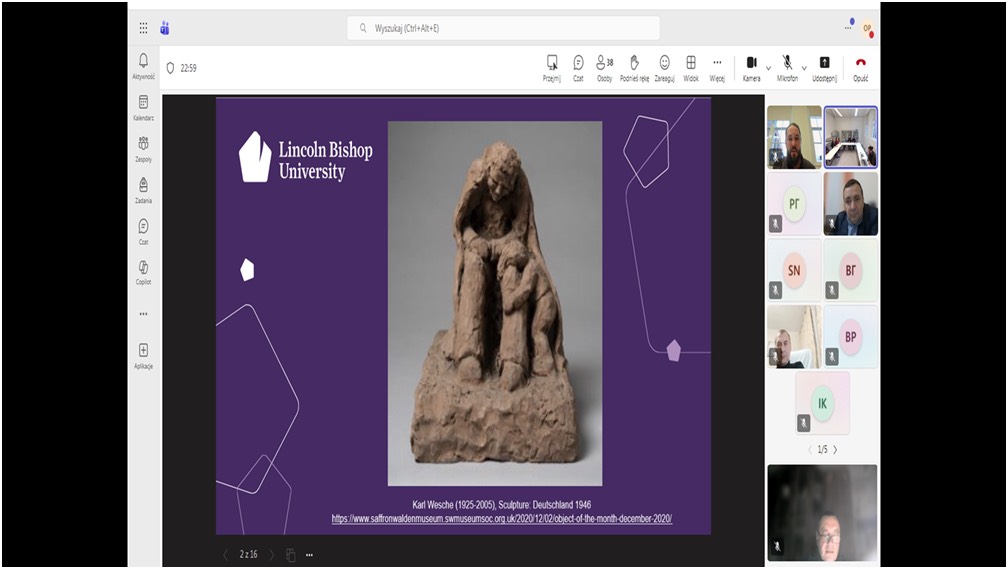Expand the Mikrofon options dropdown arrow
1008x569 pixels.
(x=804, y=68)
